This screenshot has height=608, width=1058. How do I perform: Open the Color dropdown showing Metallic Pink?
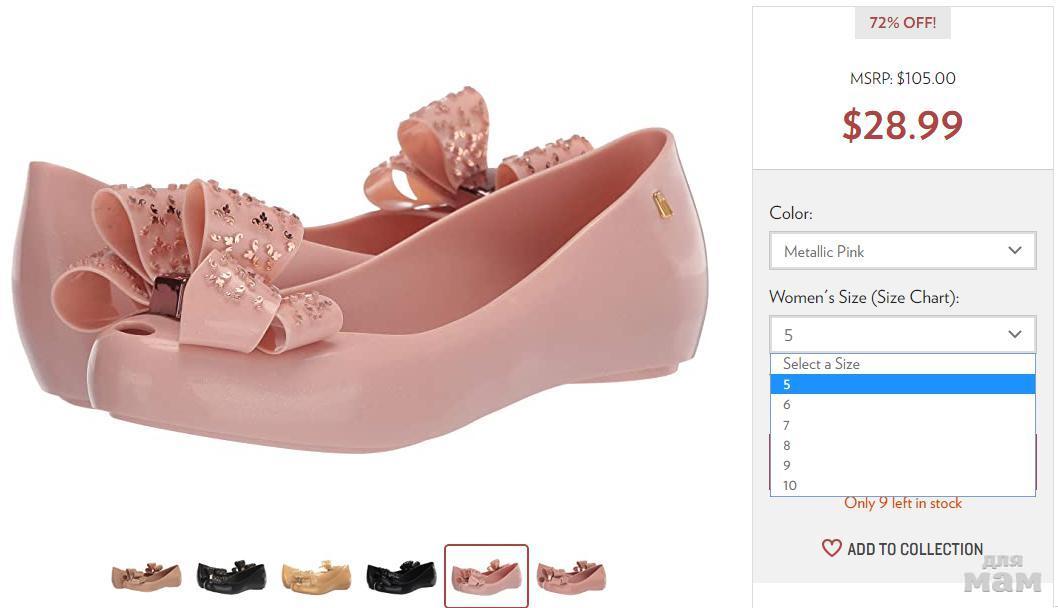(902, 251)
